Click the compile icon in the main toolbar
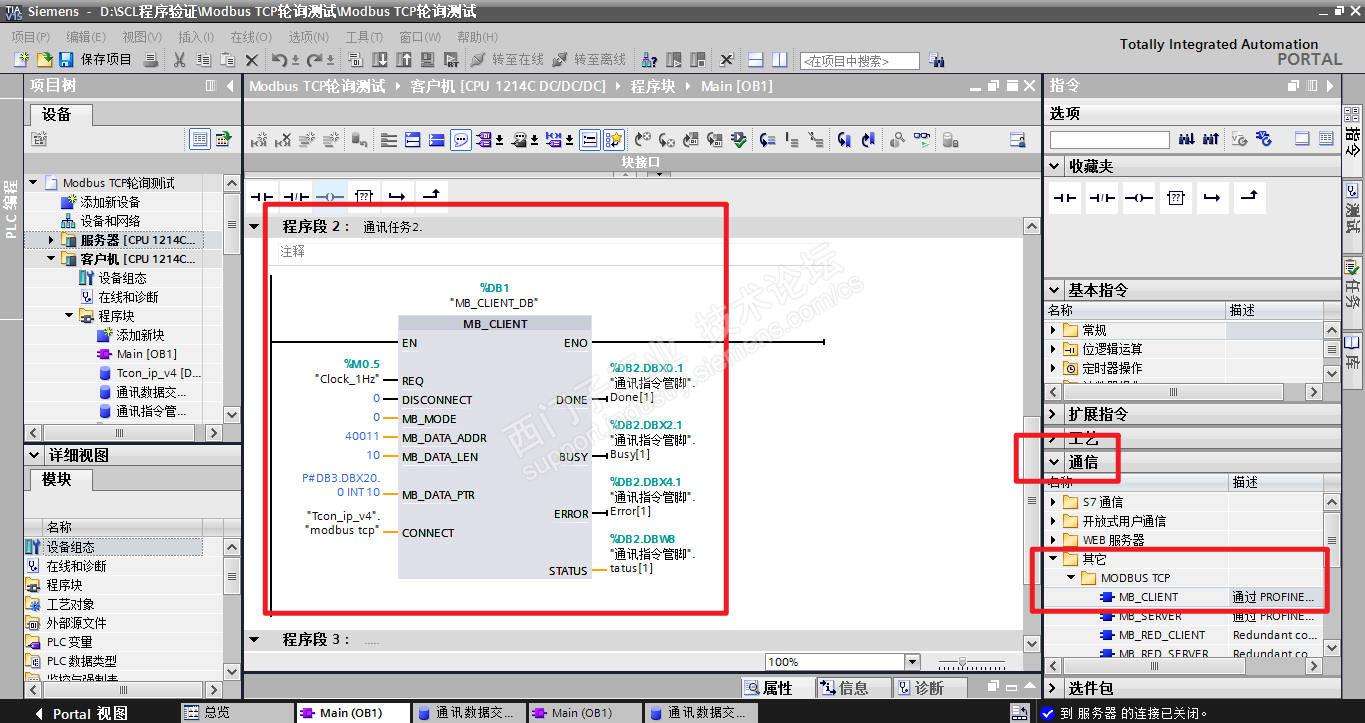The width and height of the screenshot is (1365, 723). 357,60
